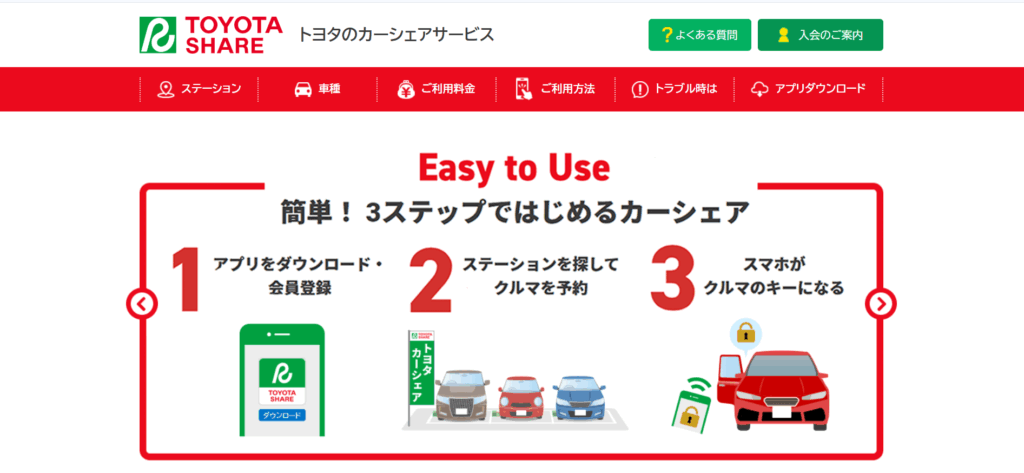Click blue ダウンロード button on phone illustration
This screenshot has width=1024, height=473.
click(x=283, y=415)
